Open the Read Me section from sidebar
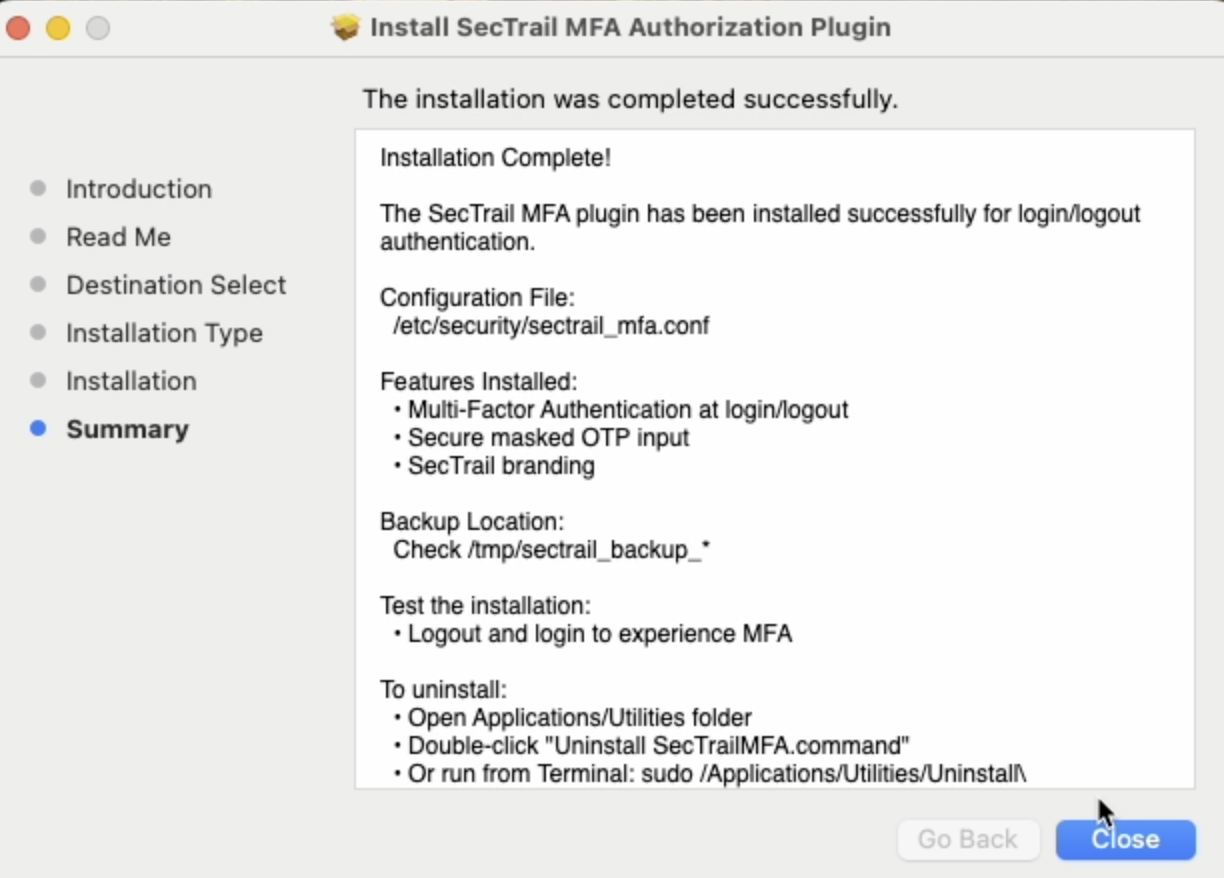 [x=118, y=237]
